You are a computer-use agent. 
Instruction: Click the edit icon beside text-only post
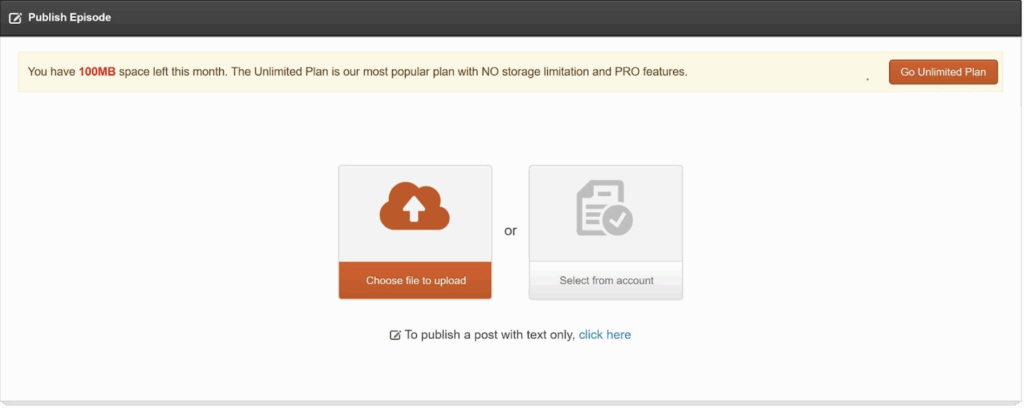[395, 335]
